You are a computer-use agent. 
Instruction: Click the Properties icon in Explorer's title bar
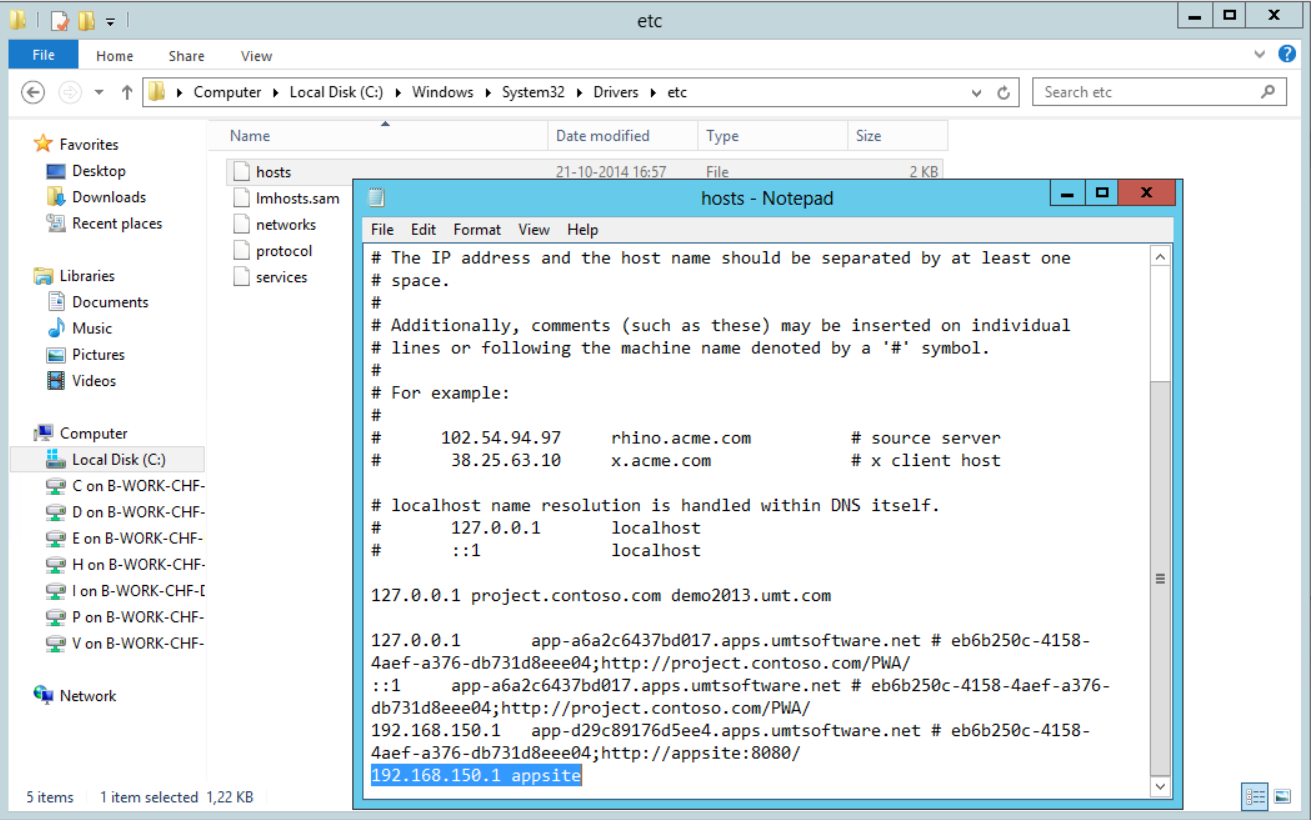pyautogui.click(x=59, y=19)
